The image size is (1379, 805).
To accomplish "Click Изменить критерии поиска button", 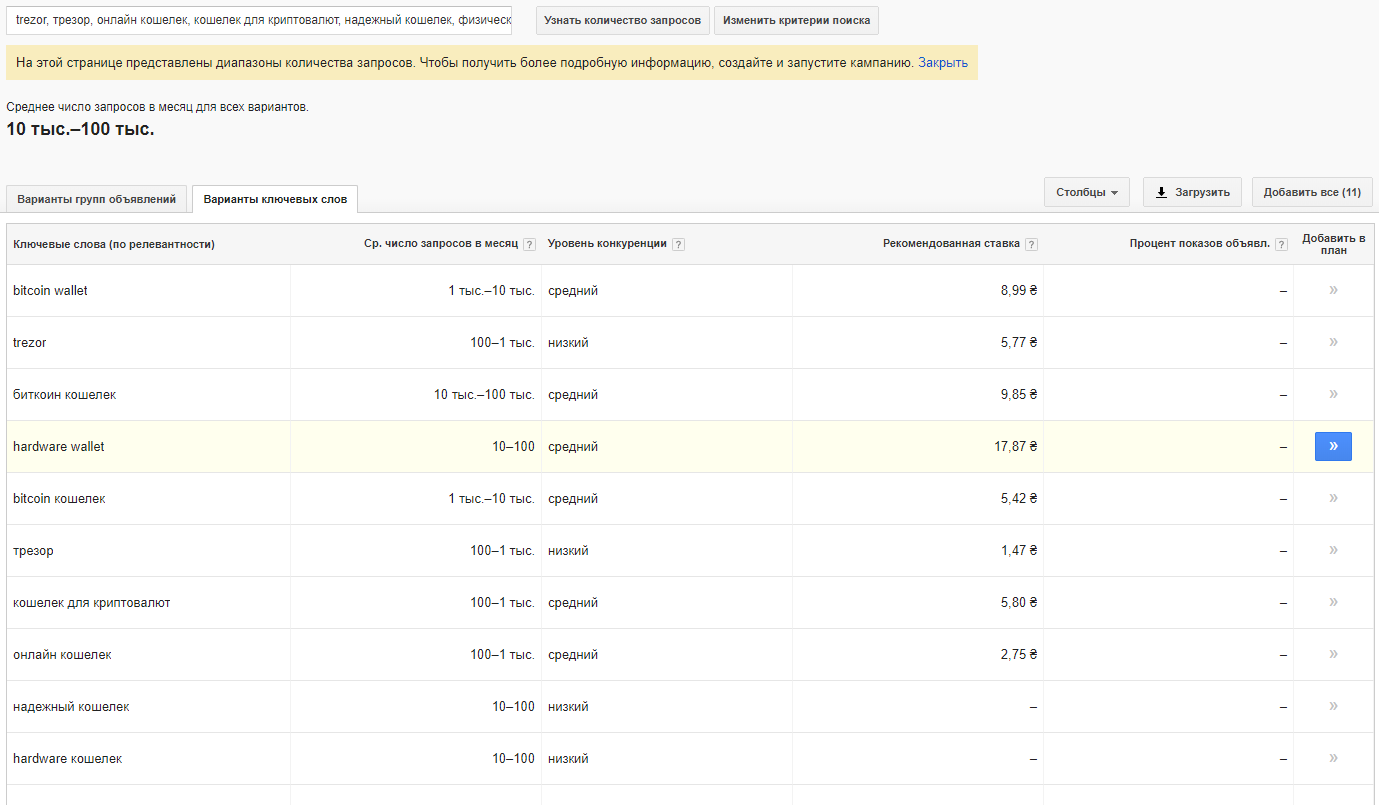I will 796,20.
